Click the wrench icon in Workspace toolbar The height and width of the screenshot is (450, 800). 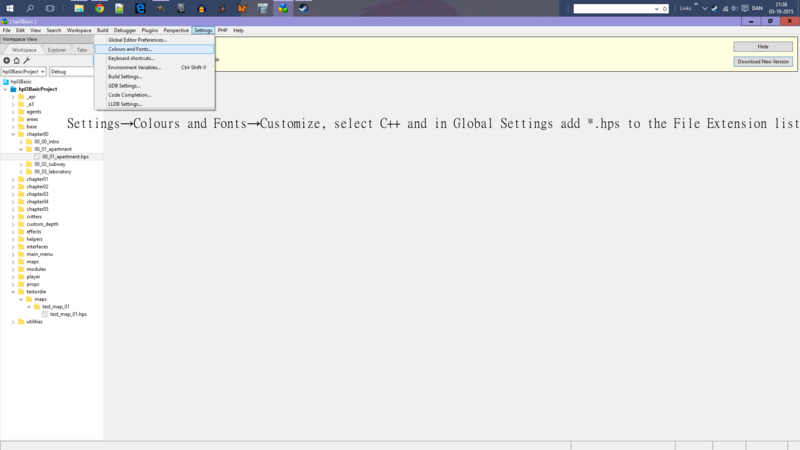(27, 60)
